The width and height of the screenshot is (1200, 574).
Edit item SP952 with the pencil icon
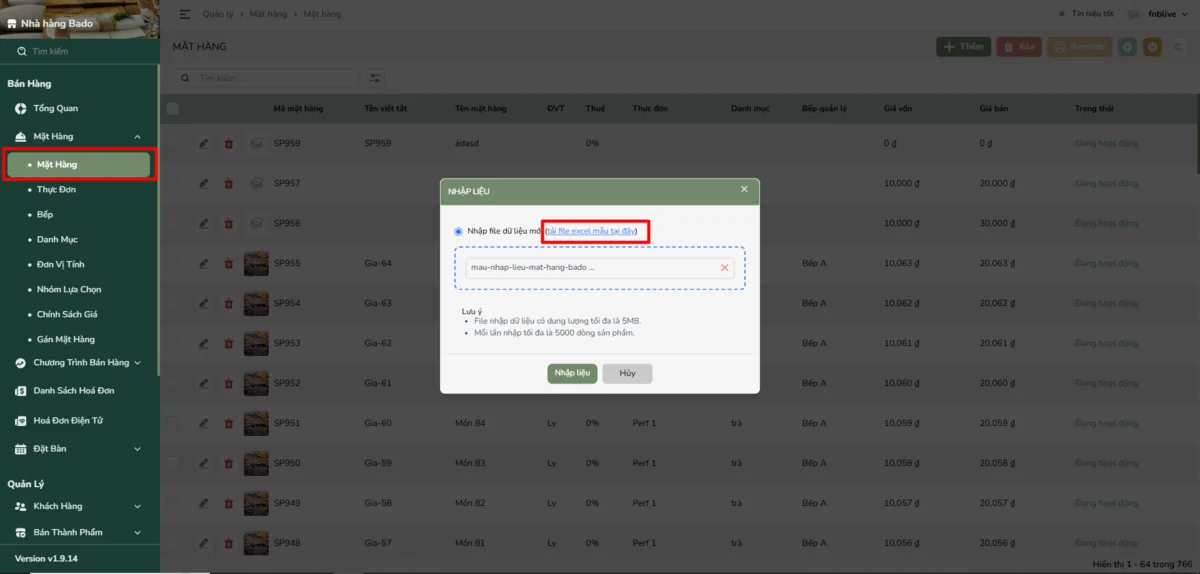point(204,384)
